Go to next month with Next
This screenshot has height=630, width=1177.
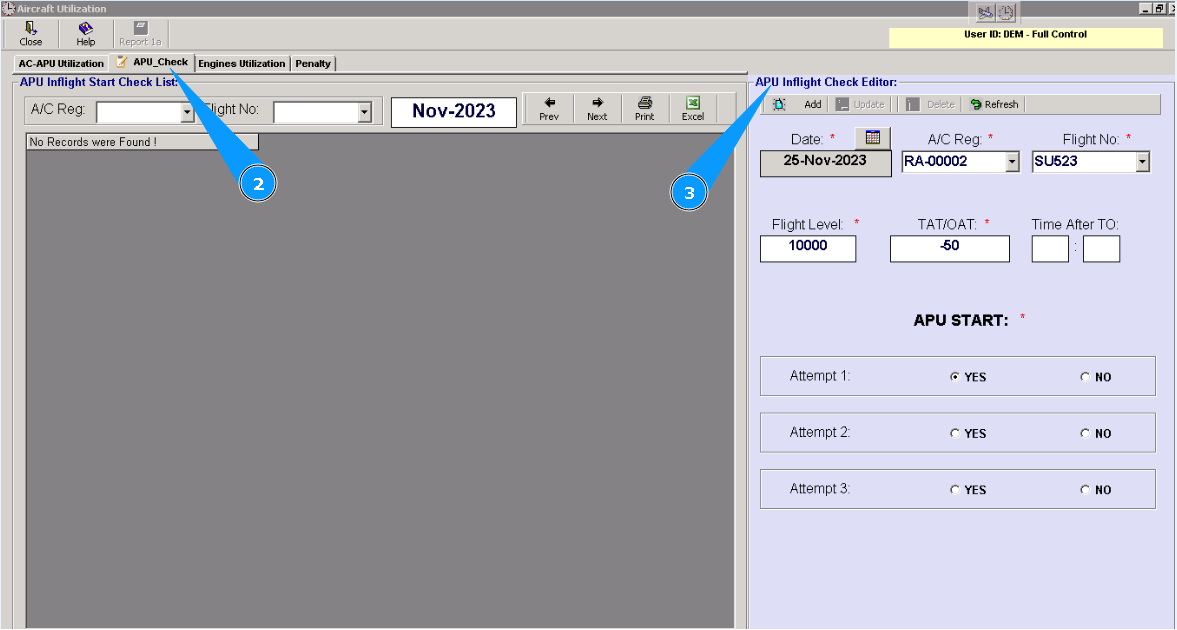click(x=598, y=109)
